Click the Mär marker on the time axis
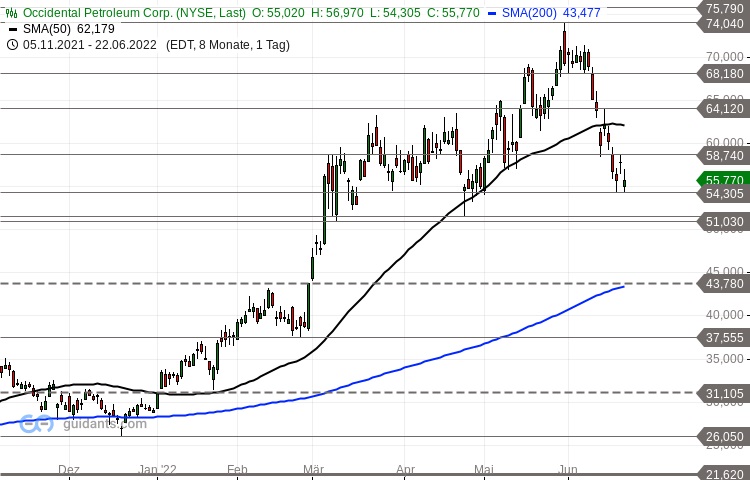750x480 pixels. pyautogui.click(x=313, y=468)
